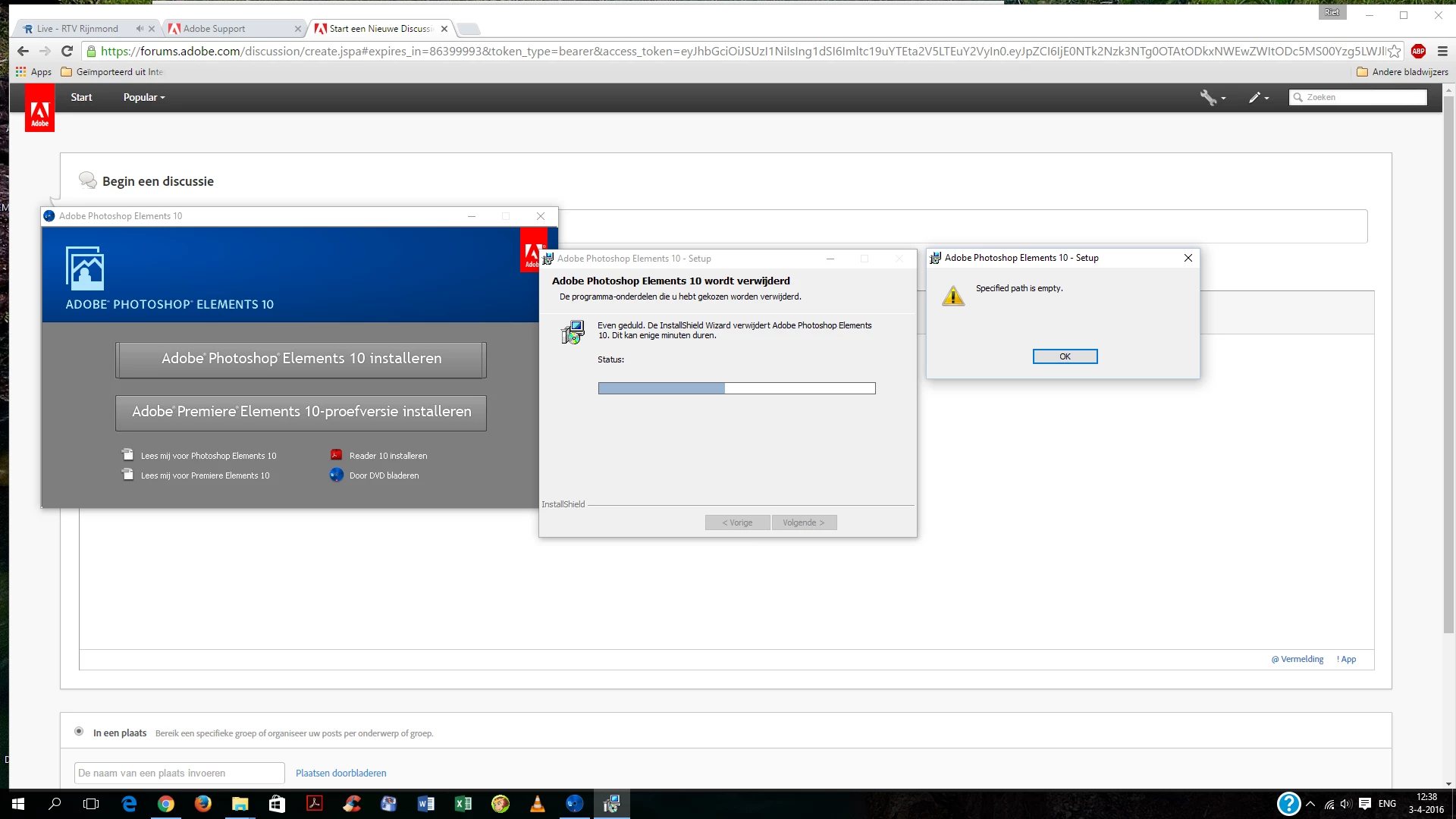Click the Start menu item

[81, 97]
